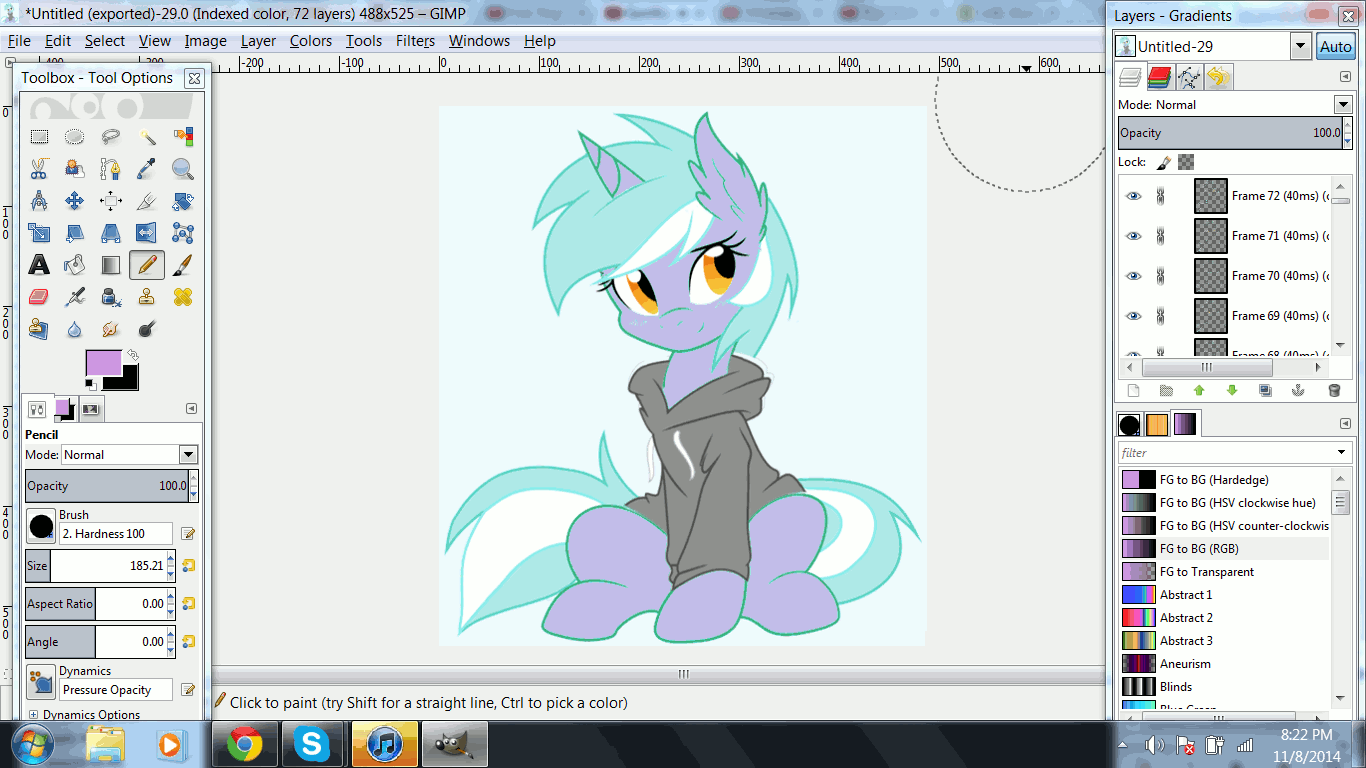Expand the Untitled-29 image selector dropdown

(x=1300, y=47)
